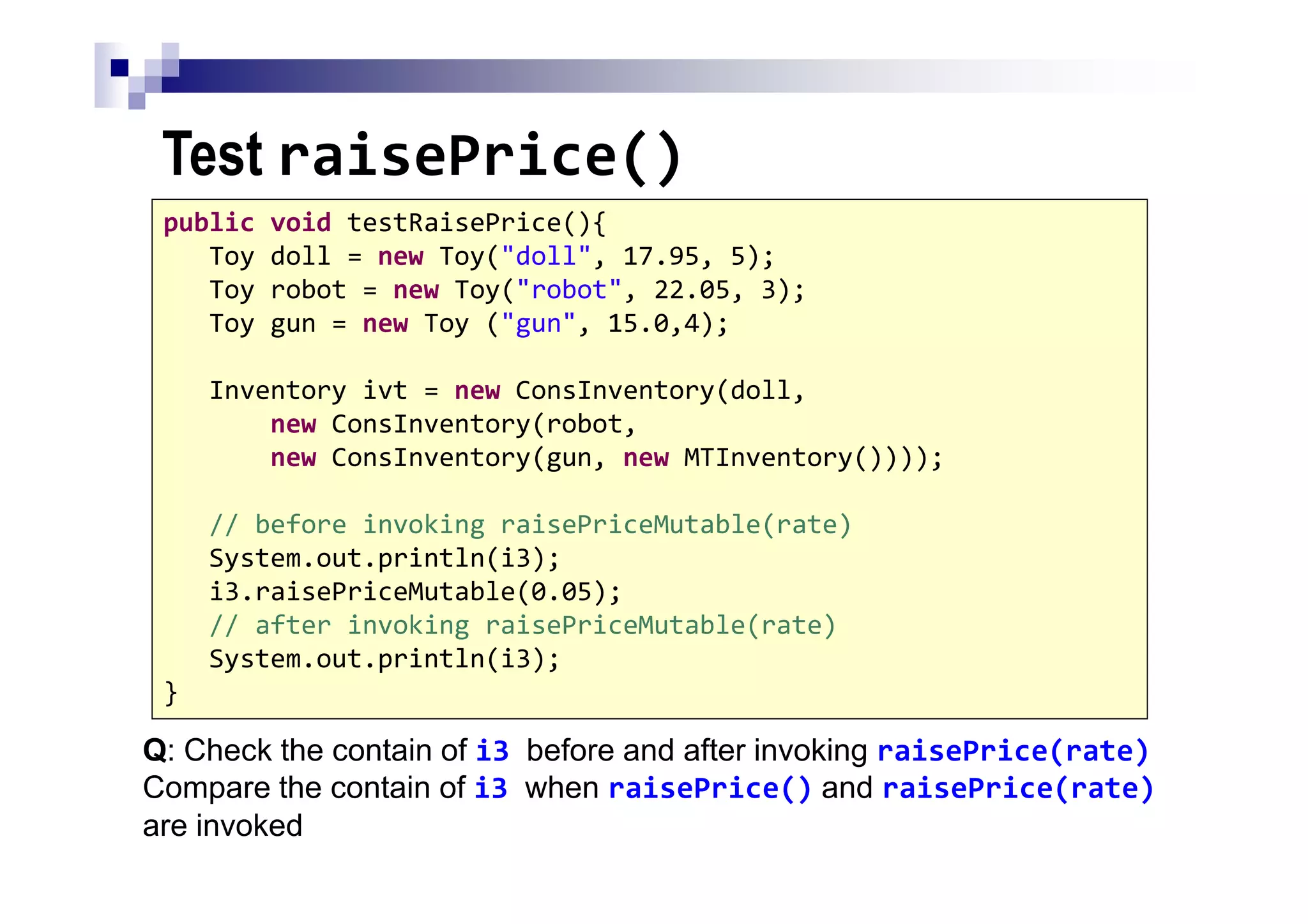Select the code line declaring Toy doll
Screen dimensions: 1308x924
click(x=492, y=257)
